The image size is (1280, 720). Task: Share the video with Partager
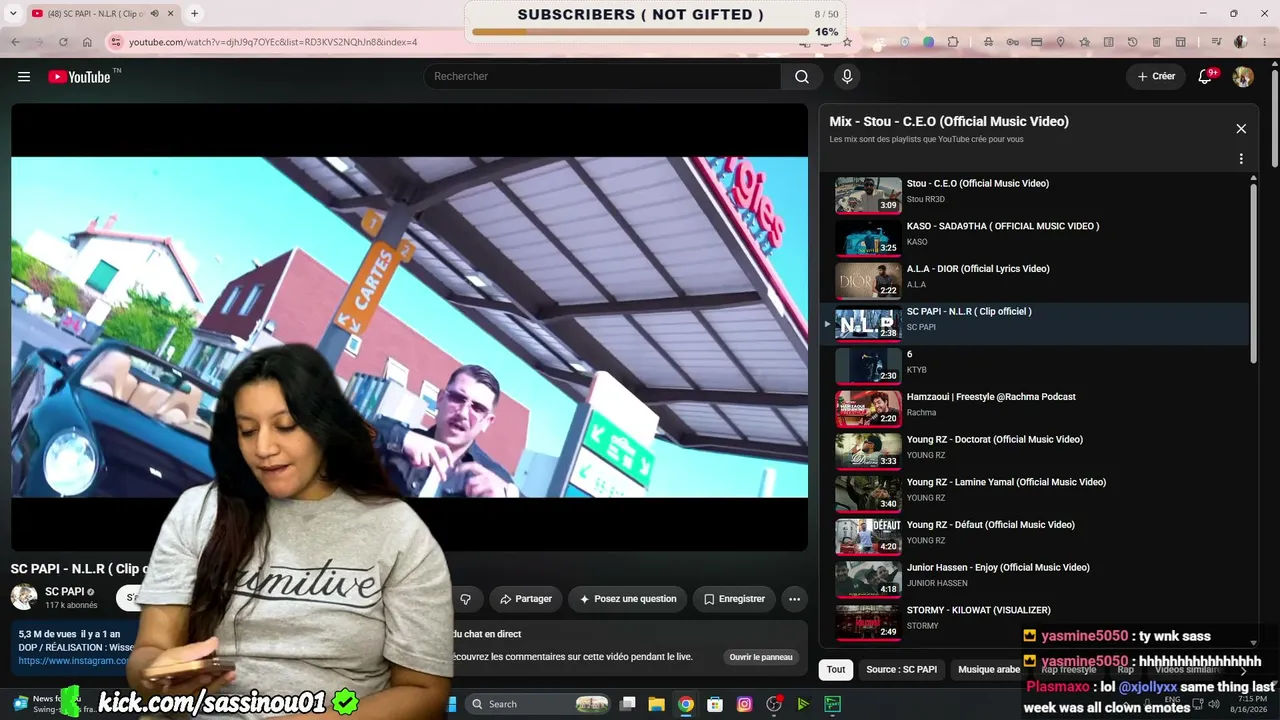click(525, 599)
